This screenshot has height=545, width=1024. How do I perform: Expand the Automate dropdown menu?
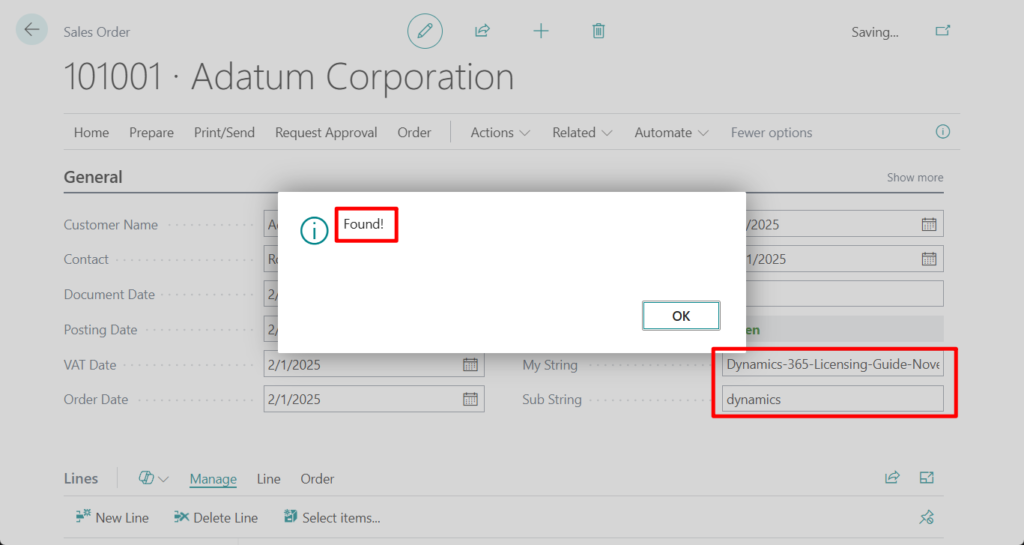click(671, 132)
